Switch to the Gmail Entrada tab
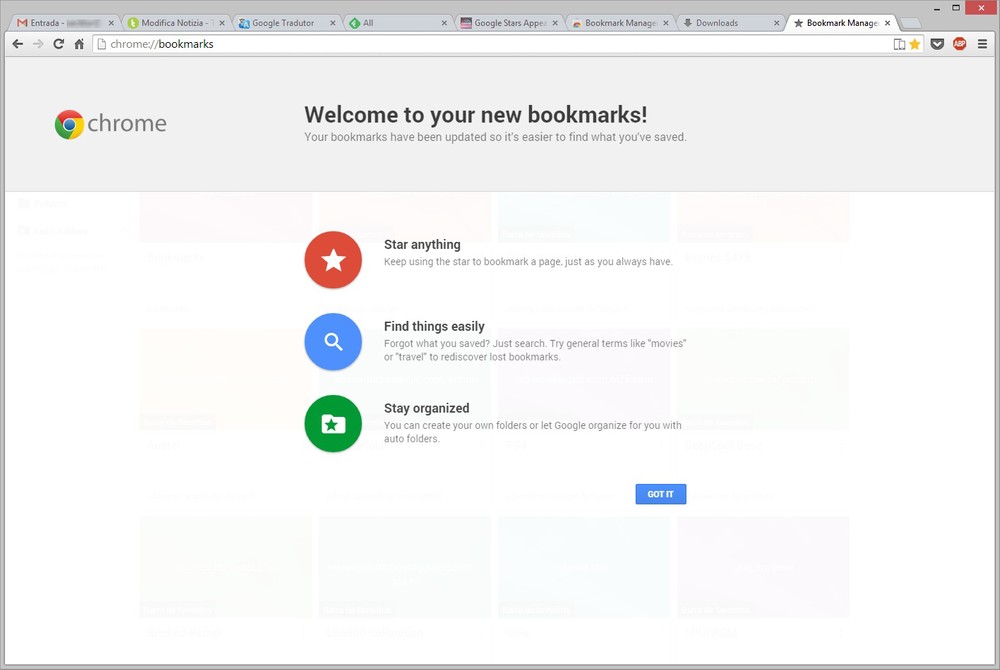The image size is (1000, 670). tap(60, 23)
